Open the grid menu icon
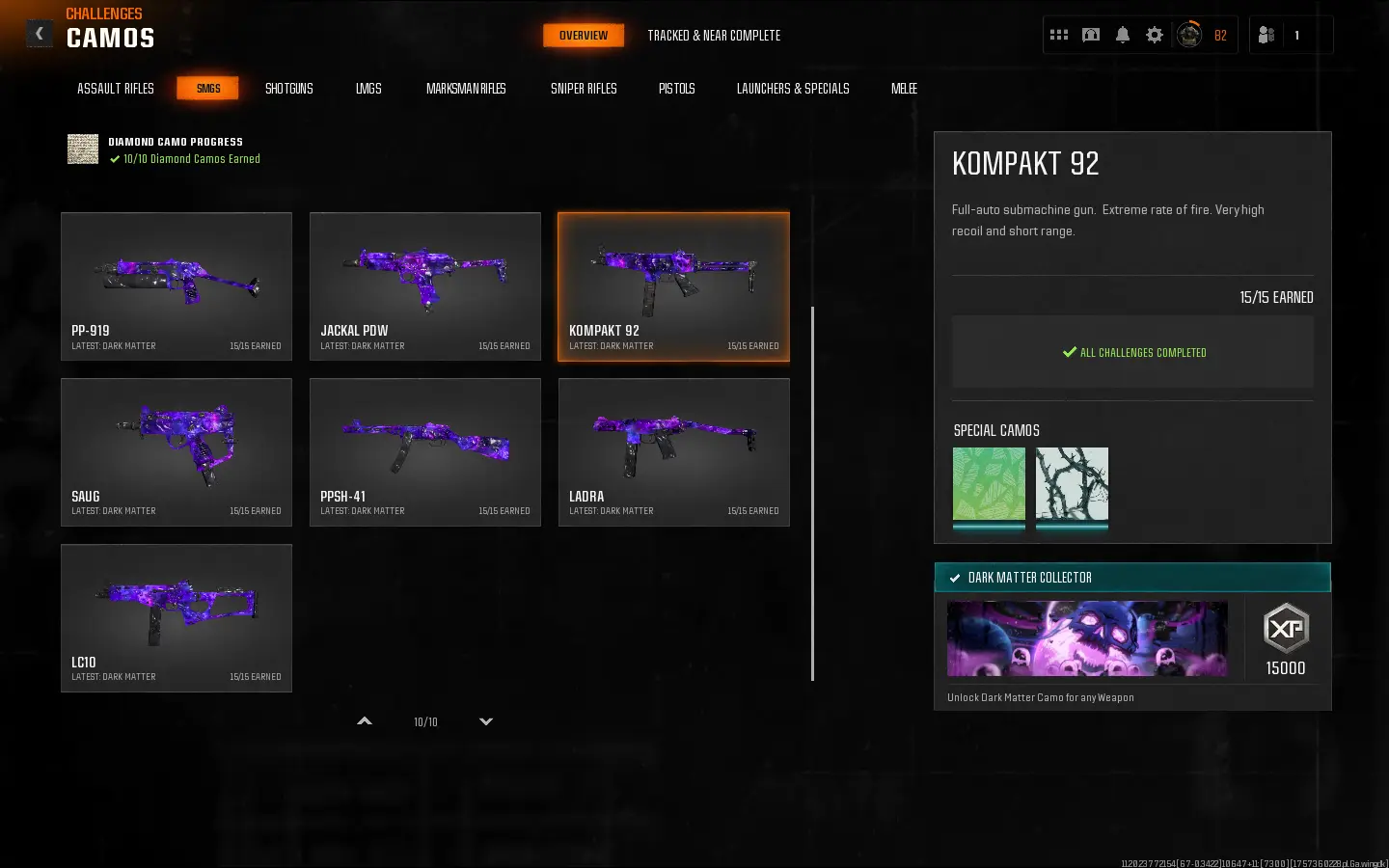 pos(1059,35)
